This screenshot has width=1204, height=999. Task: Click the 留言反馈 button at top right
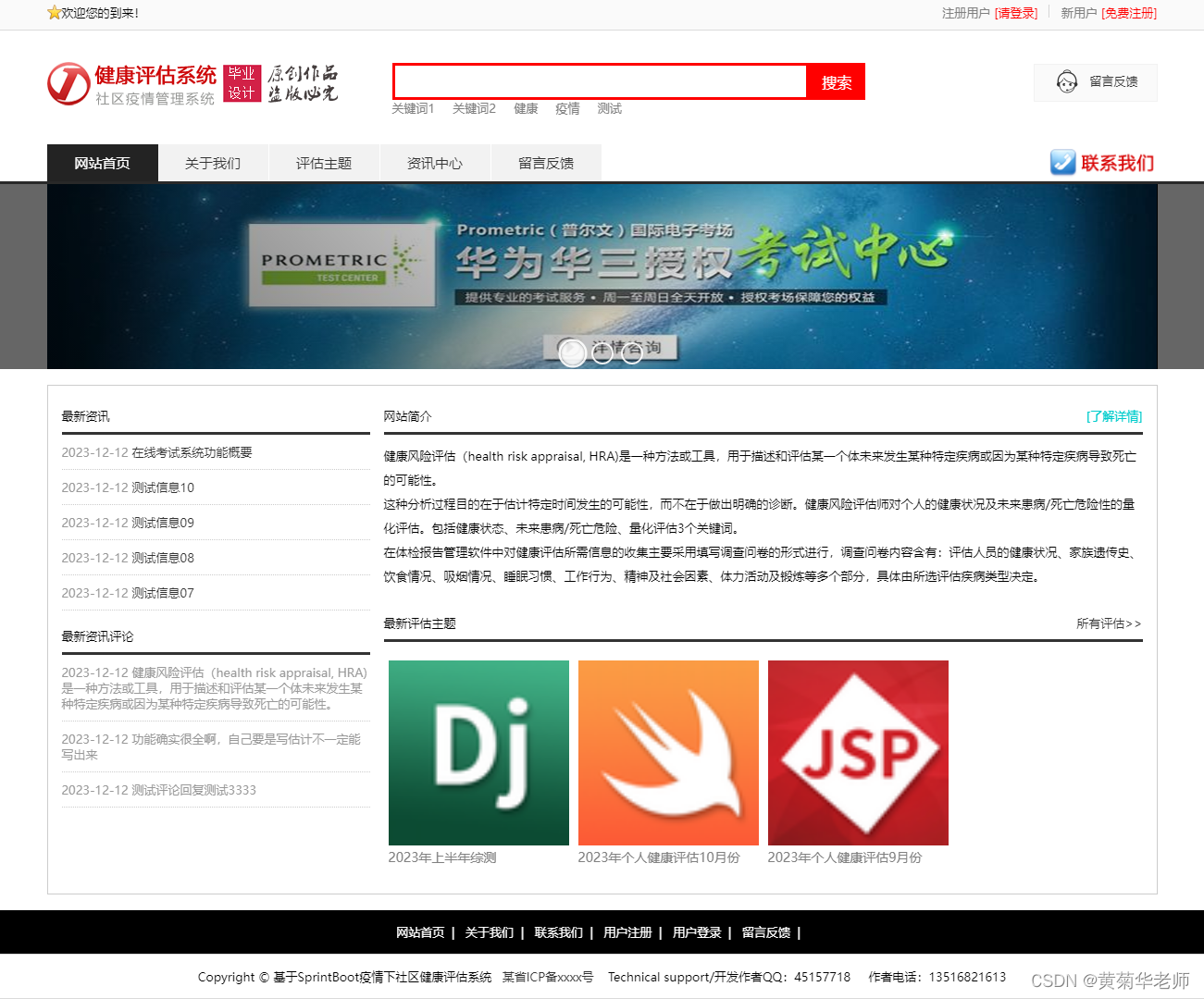(1096, 82)
